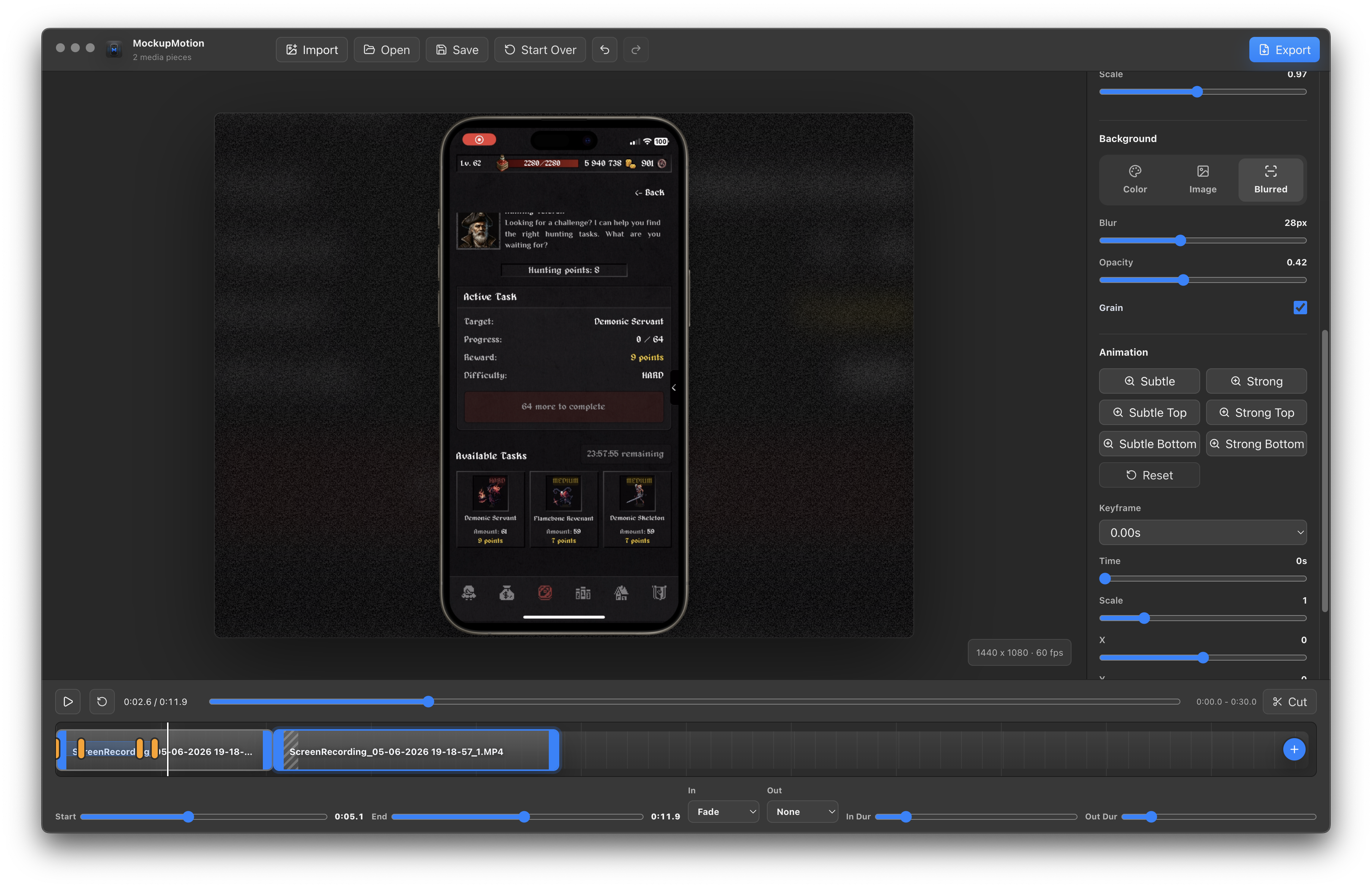This screenshot has height=888, width=1372.
Task: Click the Cut button
Action: coord(1290,702)
